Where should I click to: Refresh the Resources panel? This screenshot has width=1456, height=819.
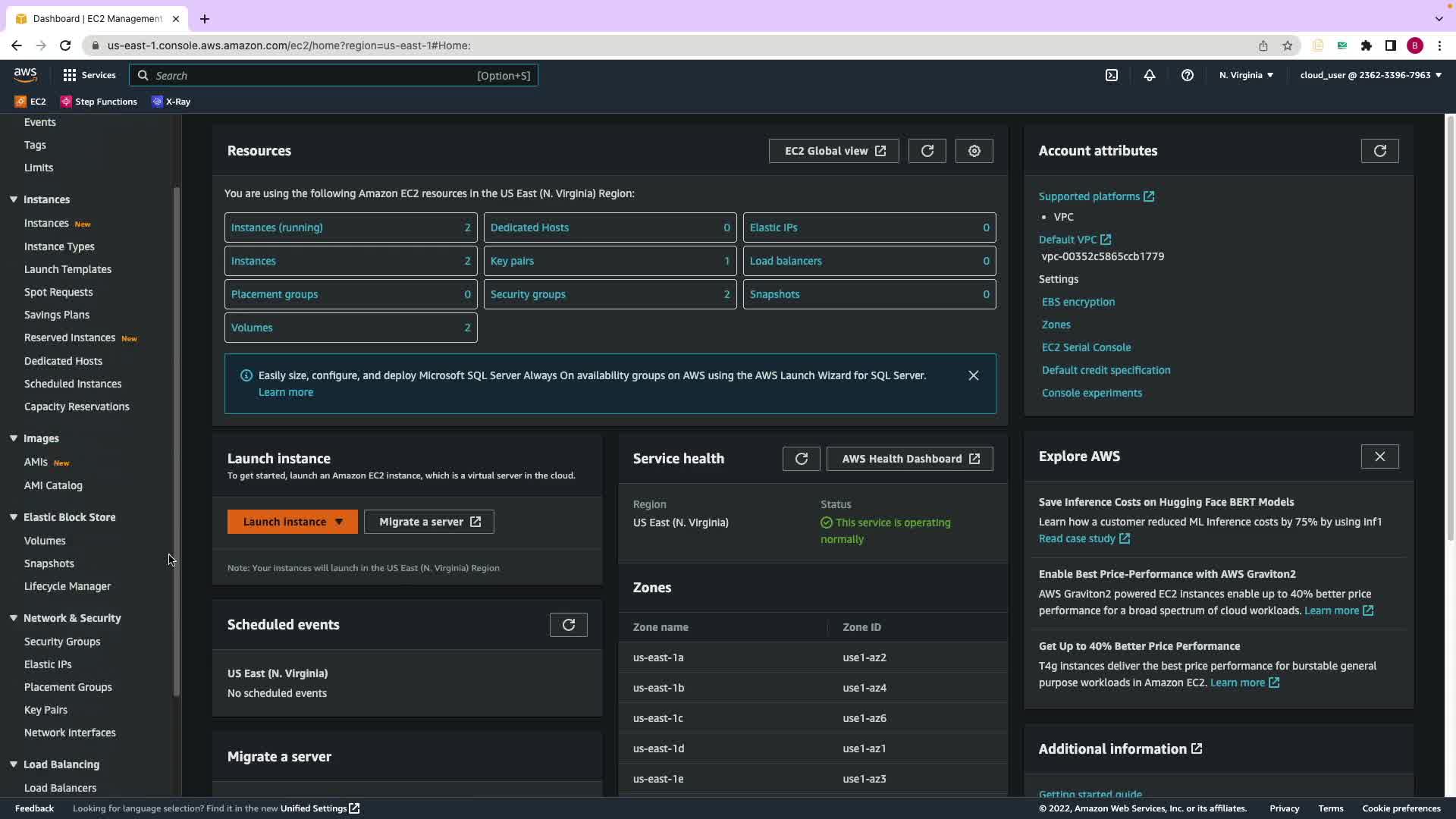click(x=927, y=151)
